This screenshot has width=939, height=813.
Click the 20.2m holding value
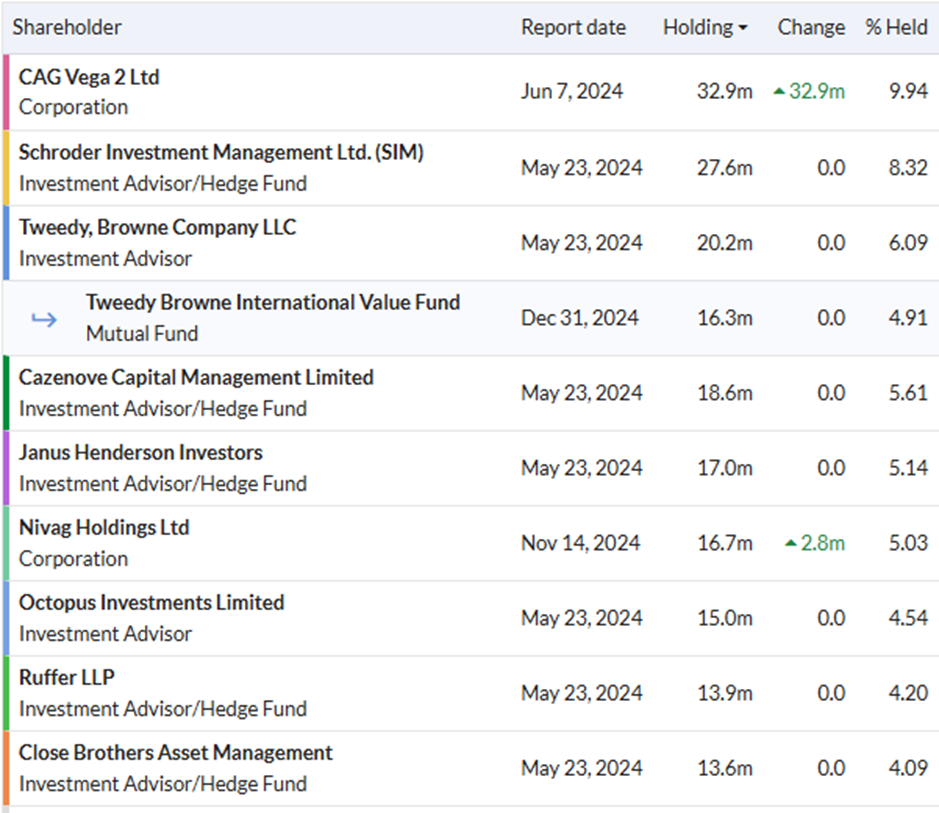click(725, 243)
